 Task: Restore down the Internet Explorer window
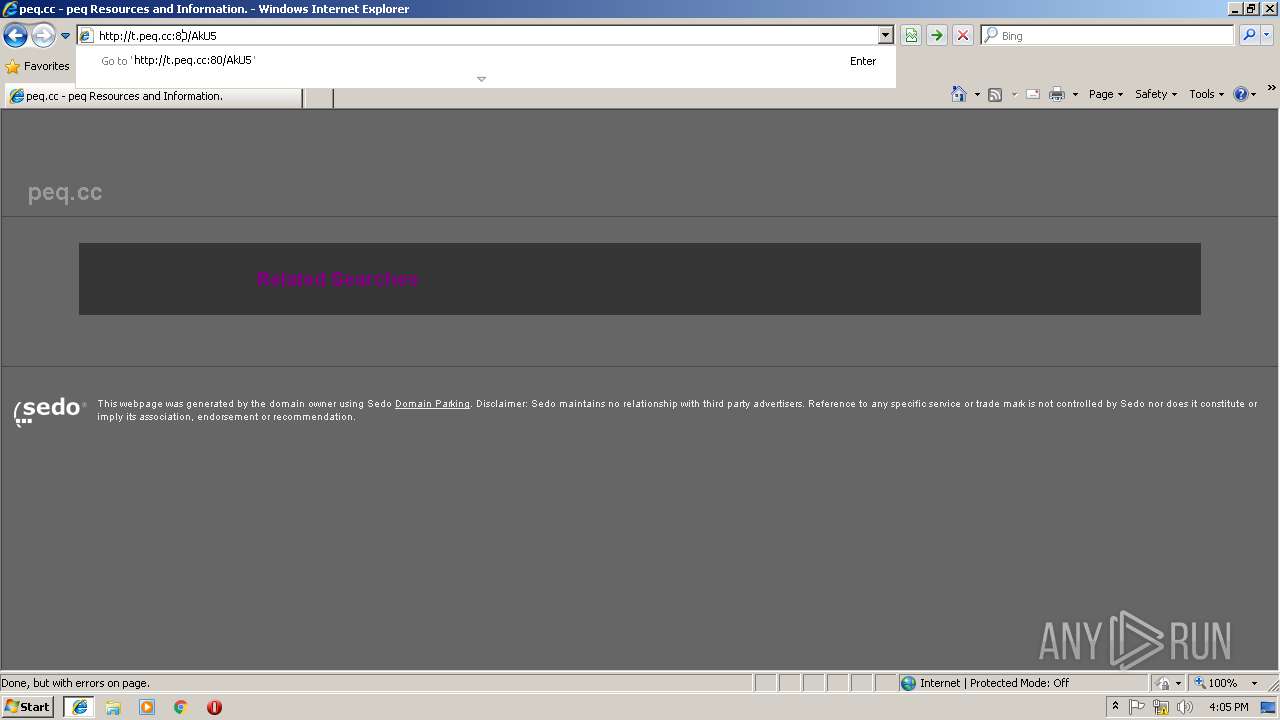[1251, 9]
